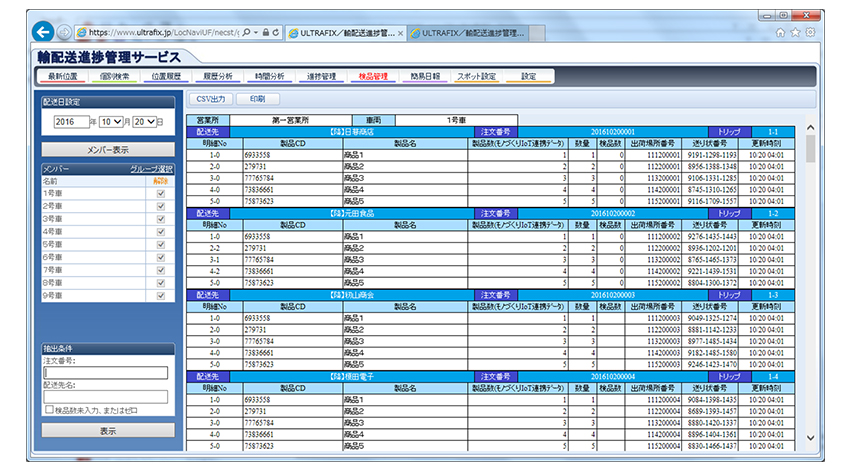Open the month dropdown showing 10

[x=110, y=121]
